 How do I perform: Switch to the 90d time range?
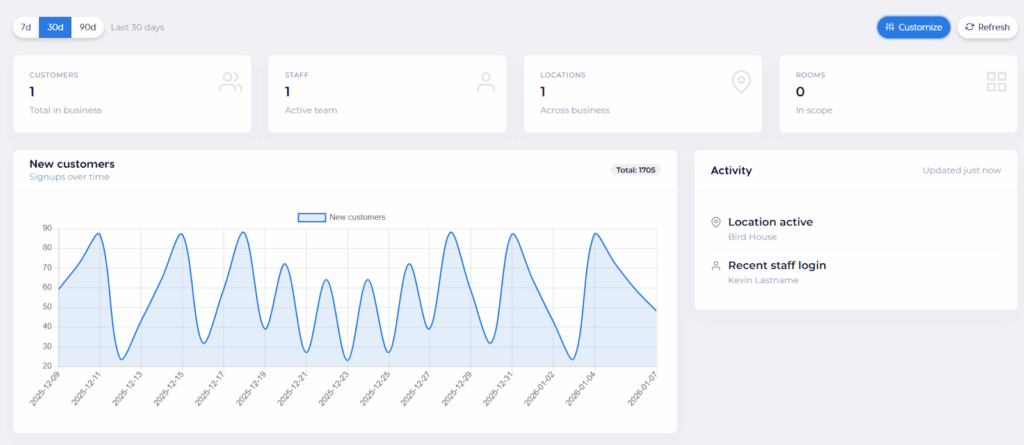(88, 27)
